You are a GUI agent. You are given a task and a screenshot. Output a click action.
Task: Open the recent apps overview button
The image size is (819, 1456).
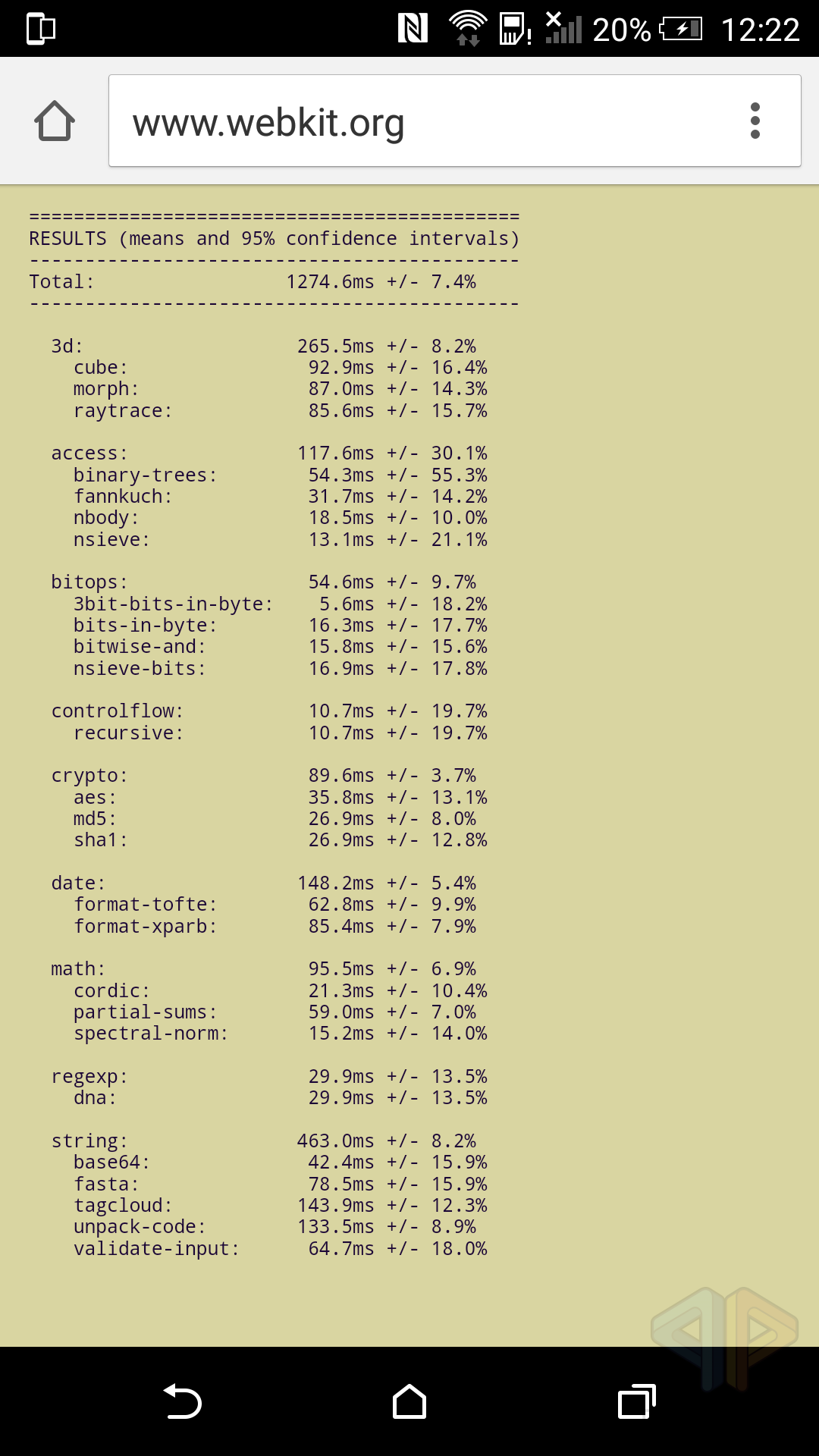click(x=636, y=1401)
